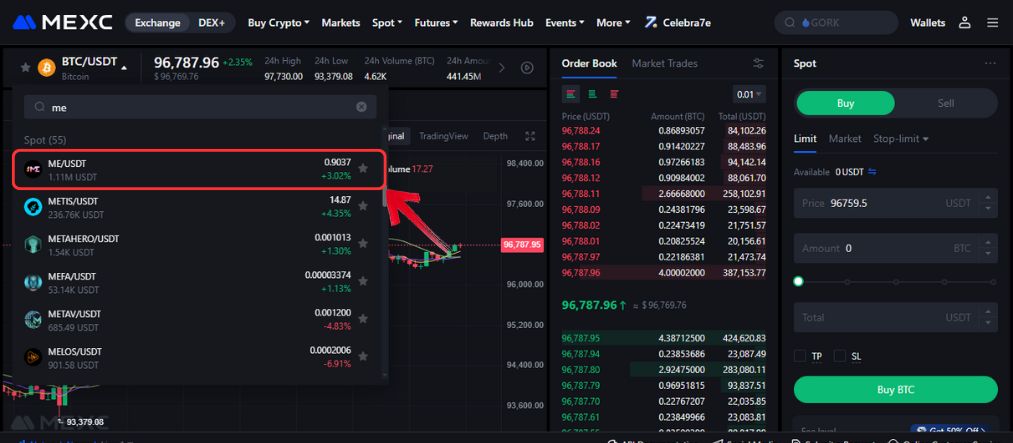Click the METAV coin logo
Screen dimensions: 1013x443
click(33, 319)
